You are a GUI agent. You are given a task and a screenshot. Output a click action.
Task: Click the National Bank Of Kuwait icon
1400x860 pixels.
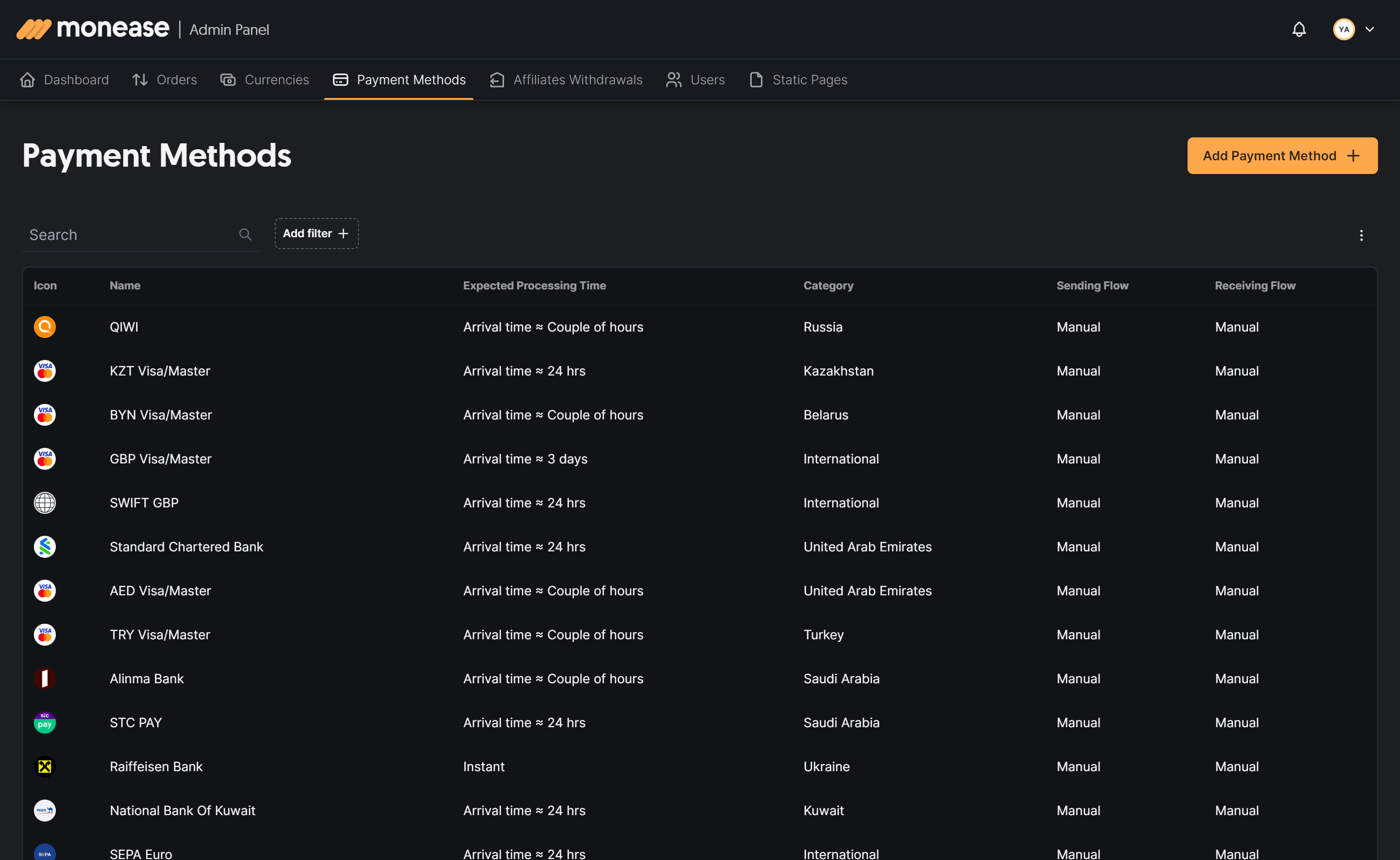coord(44,811)
